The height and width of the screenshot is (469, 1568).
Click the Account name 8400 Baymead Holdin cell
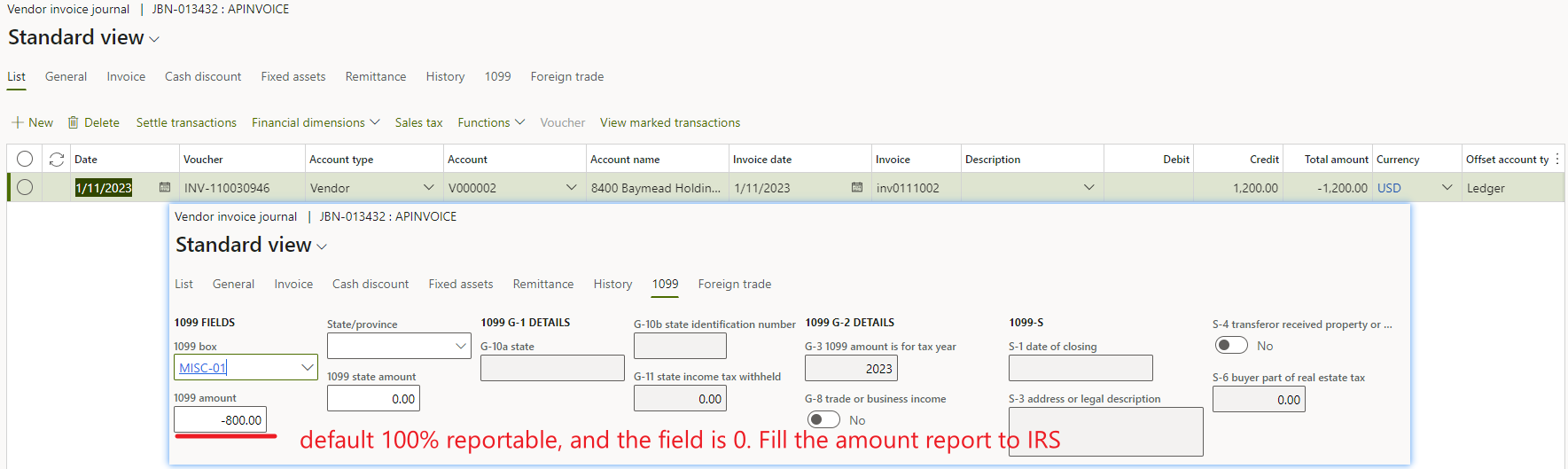[x=658, y=187]
